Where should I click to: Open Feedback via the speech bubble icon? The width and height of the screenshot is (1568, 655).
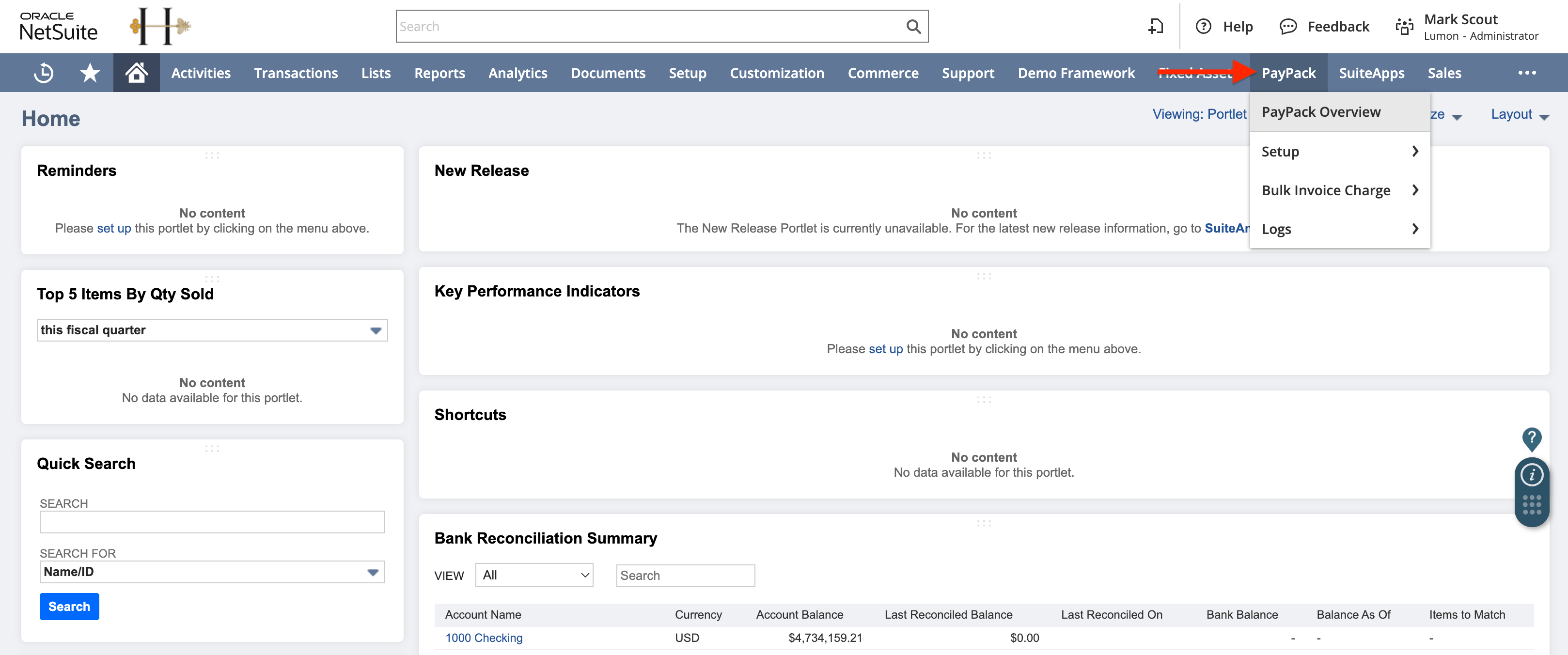point(1288,26)
